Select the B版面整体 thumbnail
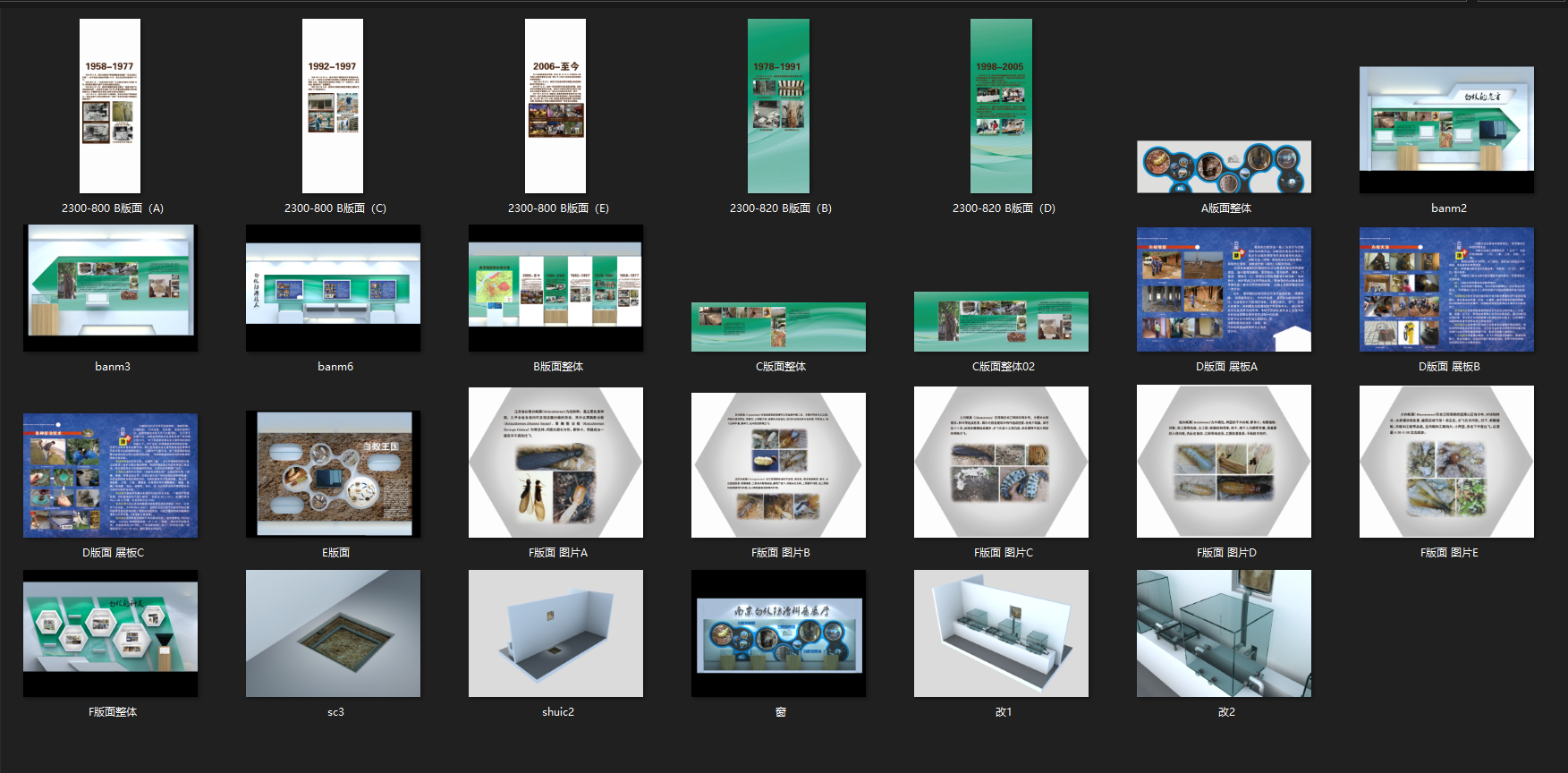 (555, 287)
